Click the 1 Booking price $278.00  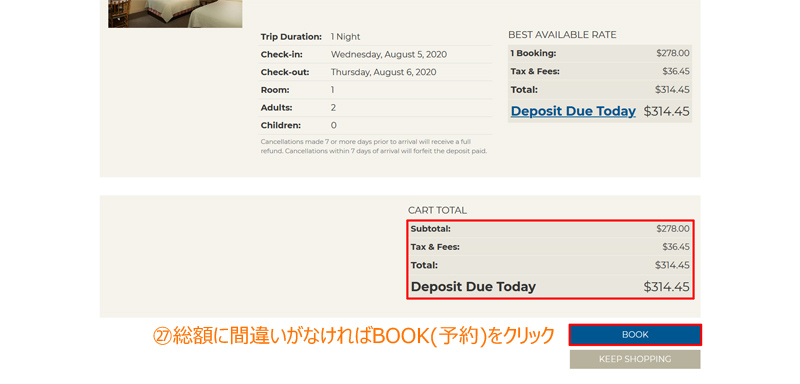click(x=672, y=53)
